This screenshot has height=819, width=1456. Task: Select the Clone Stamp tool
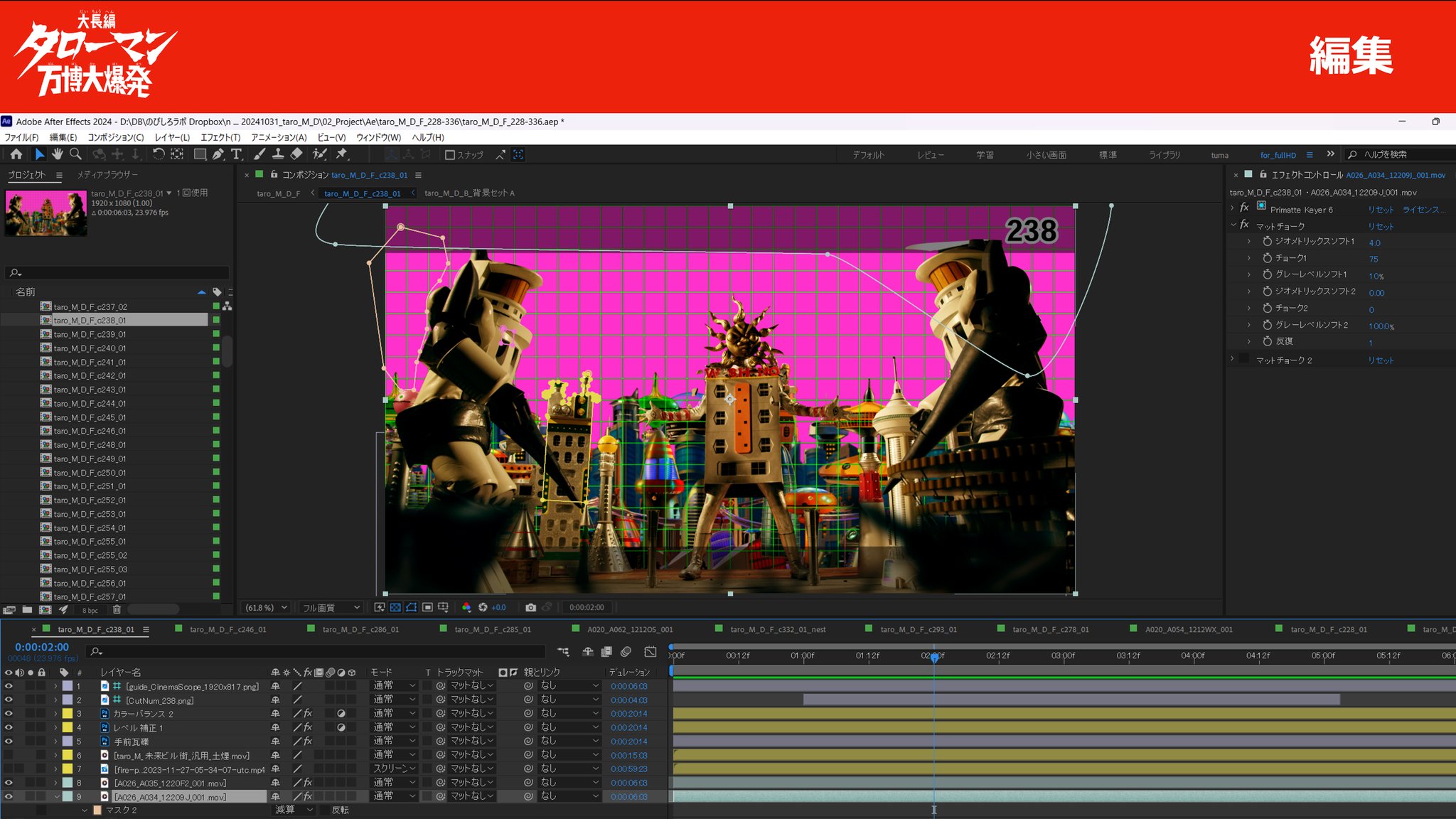click(x=278, y=154)
